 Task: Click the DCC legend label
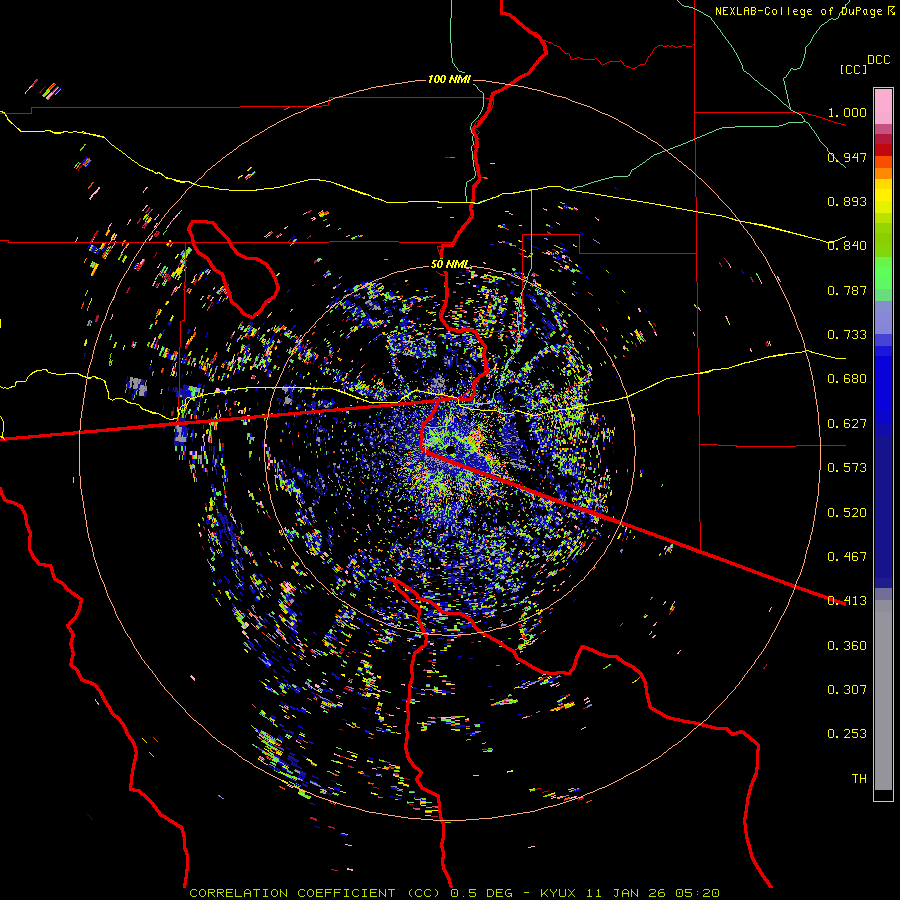point(878,60)
